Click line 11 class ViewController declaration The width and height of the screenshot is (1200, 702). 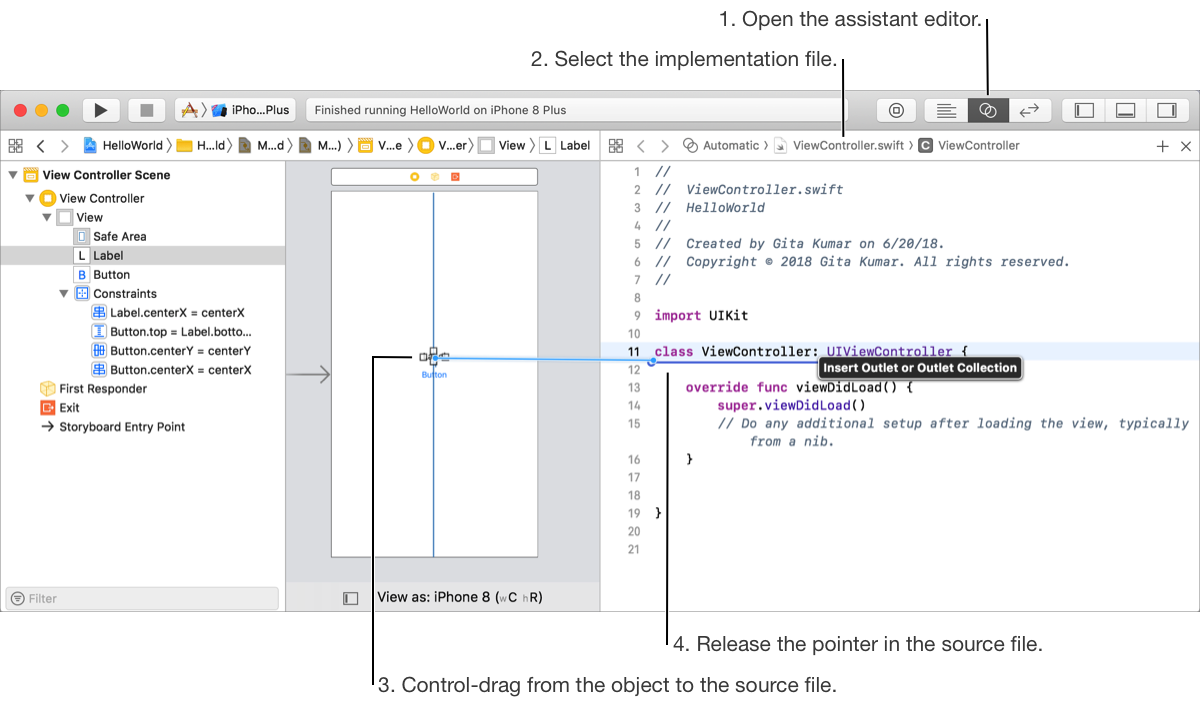click(811, 352)
